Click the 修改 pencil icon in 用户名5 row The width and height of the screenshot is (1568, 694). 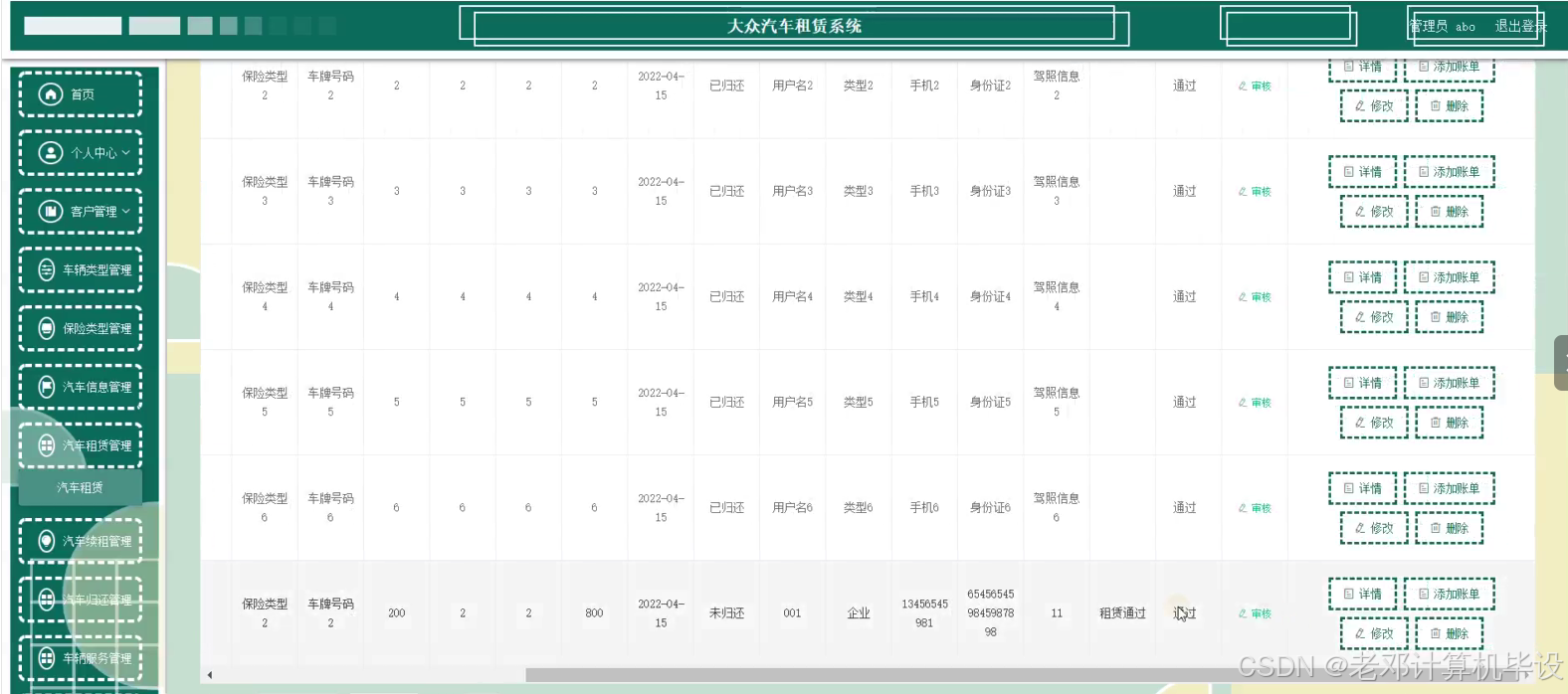(1360, 423)
